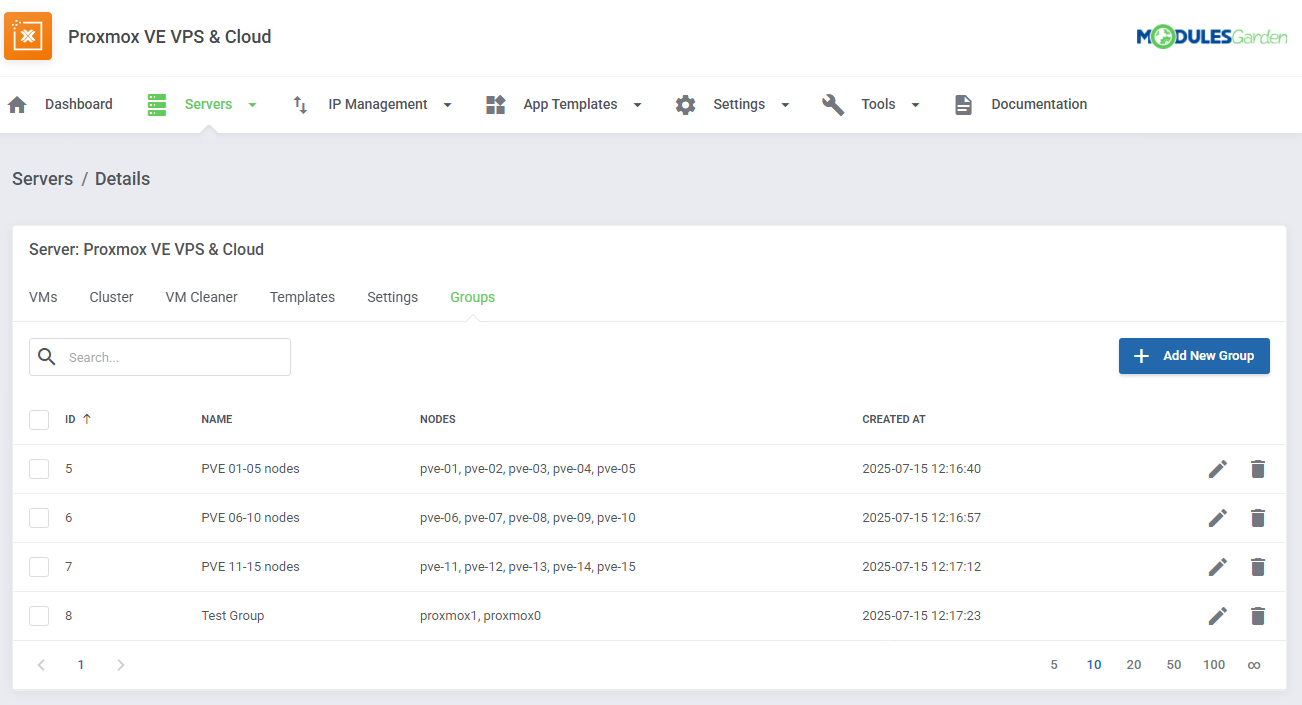1302x705 pixels.
Task: Click the Tools wrench icon
Action: [833, 103]
